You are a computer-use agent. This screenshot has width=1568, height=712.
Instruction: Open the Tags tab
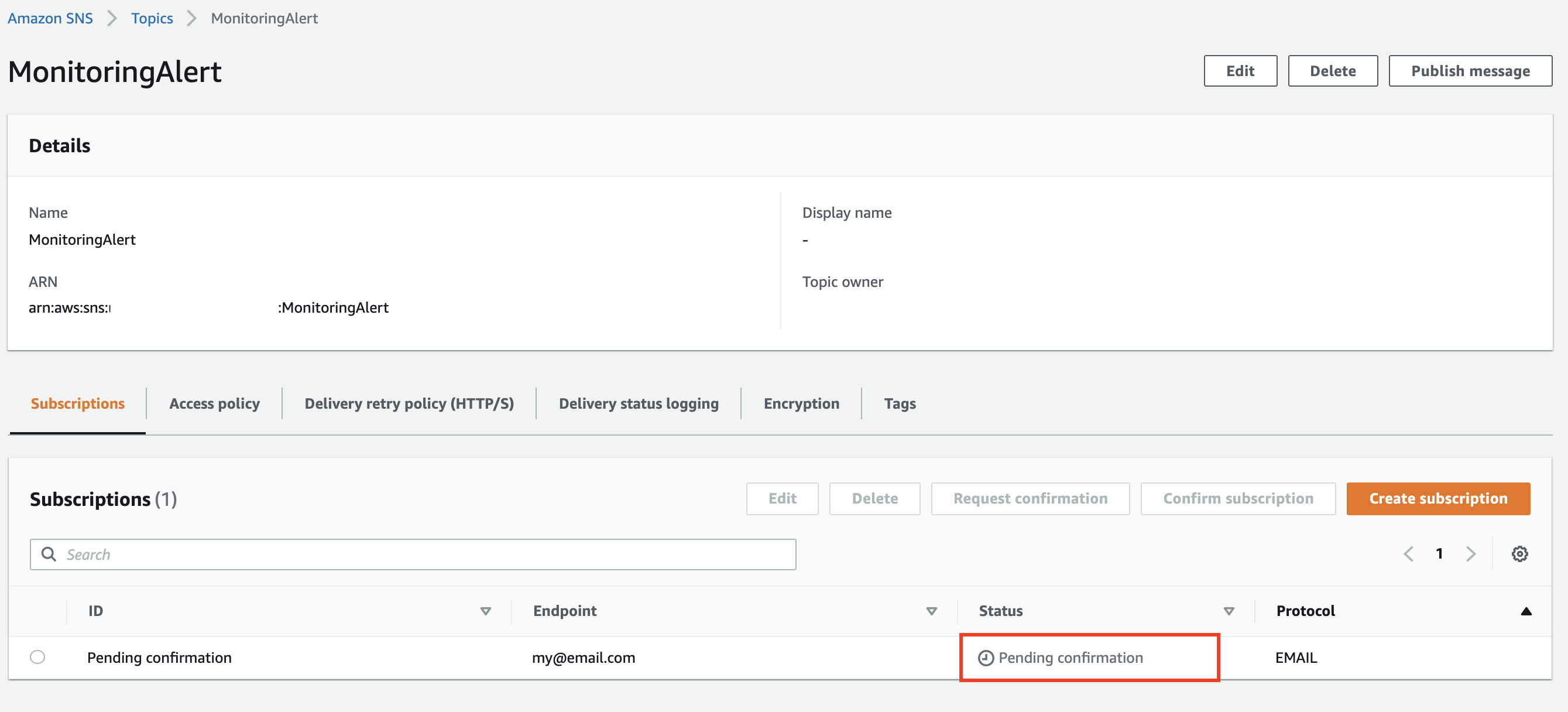click(900, 403)
